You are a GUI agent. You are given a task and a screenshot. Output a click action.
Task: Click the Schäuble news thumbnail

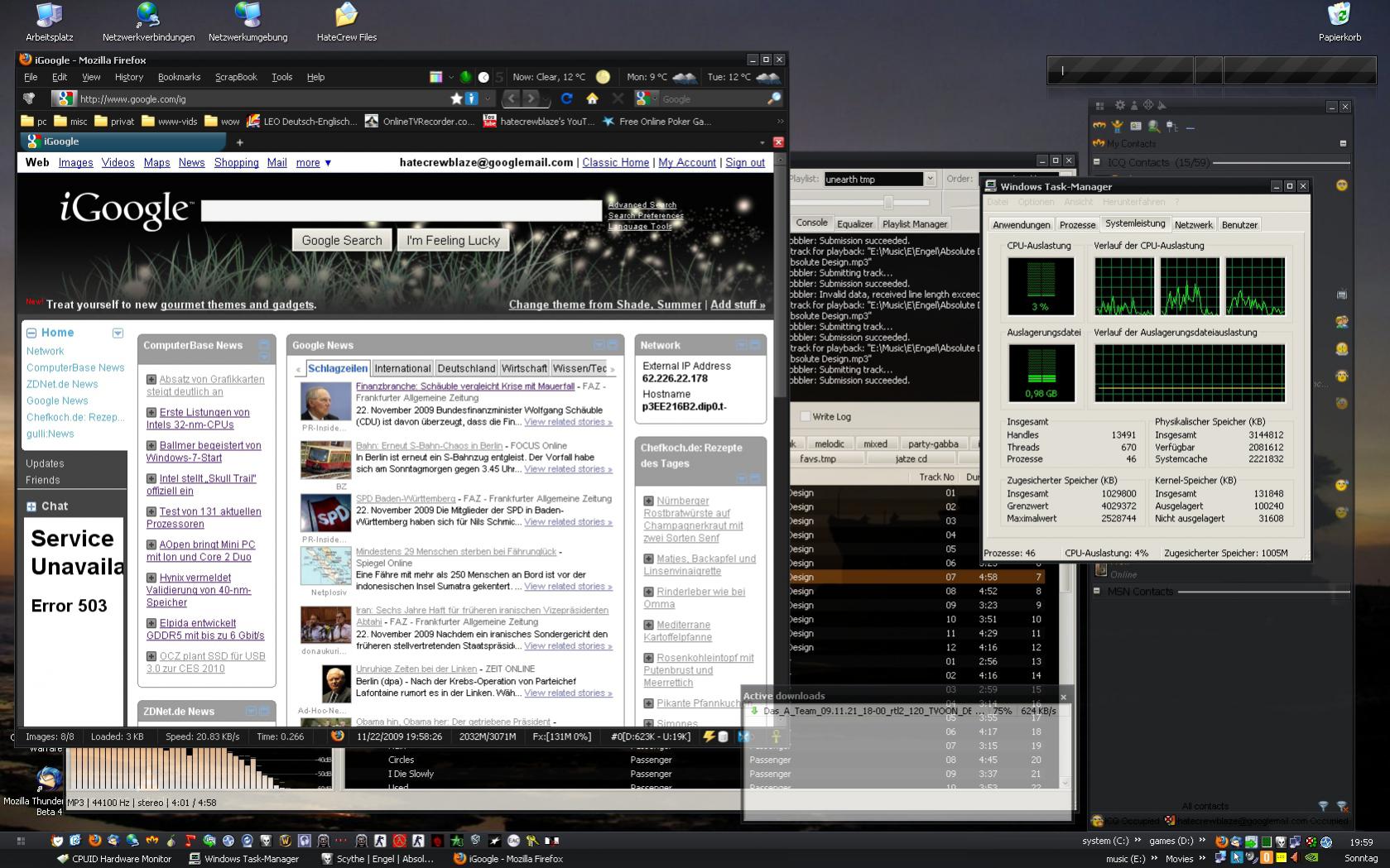coord(325,401)
